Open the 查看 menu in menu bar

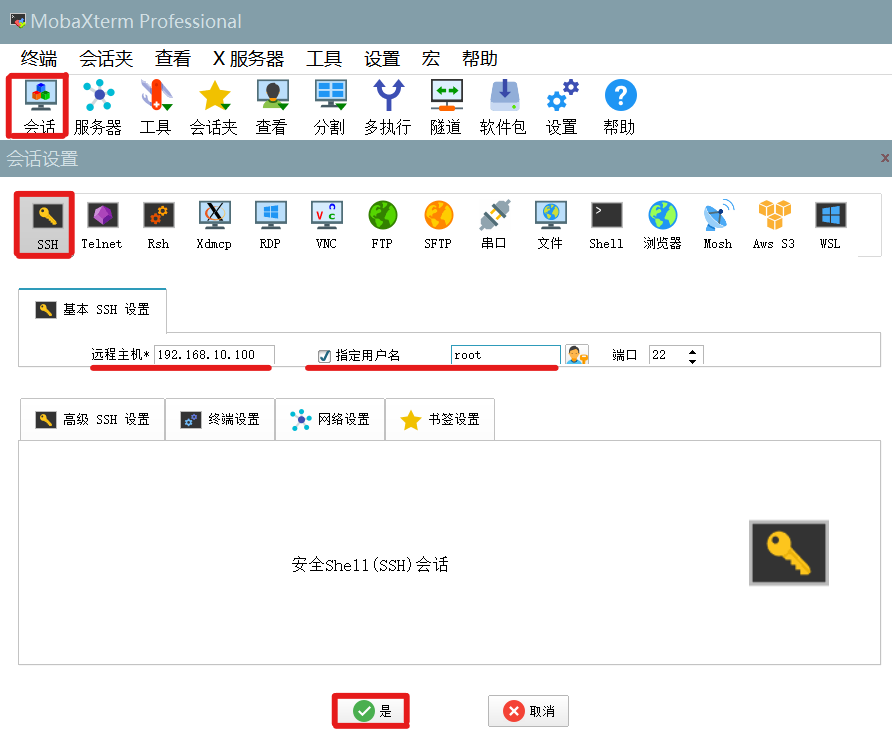pyautogui.click(x=172, y=59)
